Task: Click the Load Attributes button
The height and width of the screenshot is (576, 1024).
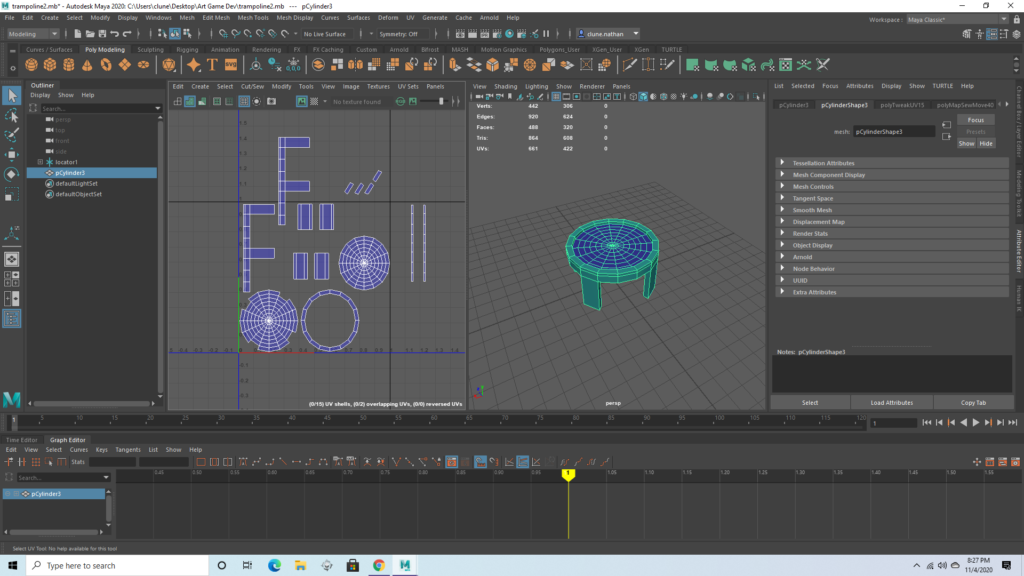Action: pos(891,402)
